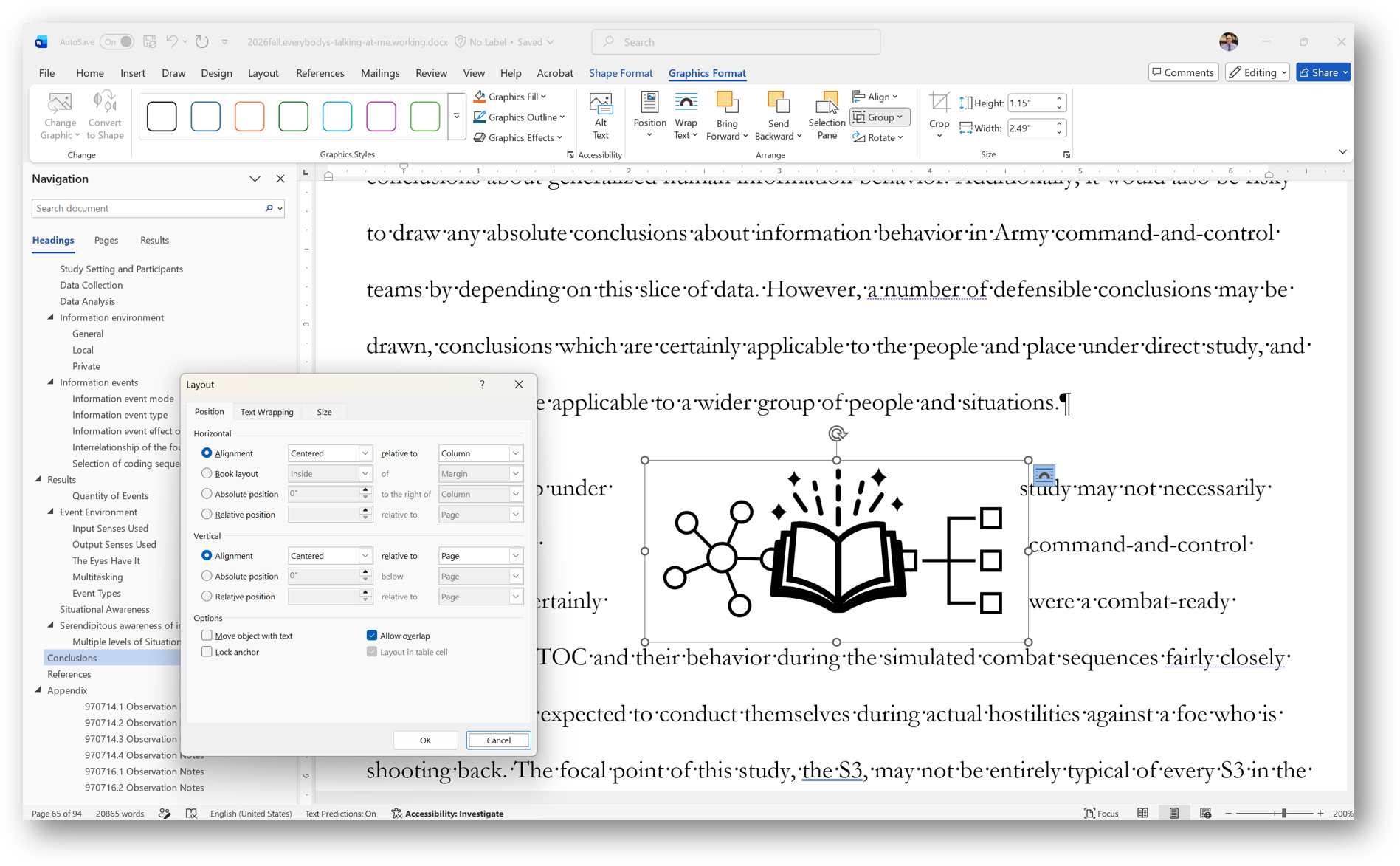The height and width of the screenshot is (866, 1400).
Task: Open Rotate objects menu
Action: tap(878, 137)
